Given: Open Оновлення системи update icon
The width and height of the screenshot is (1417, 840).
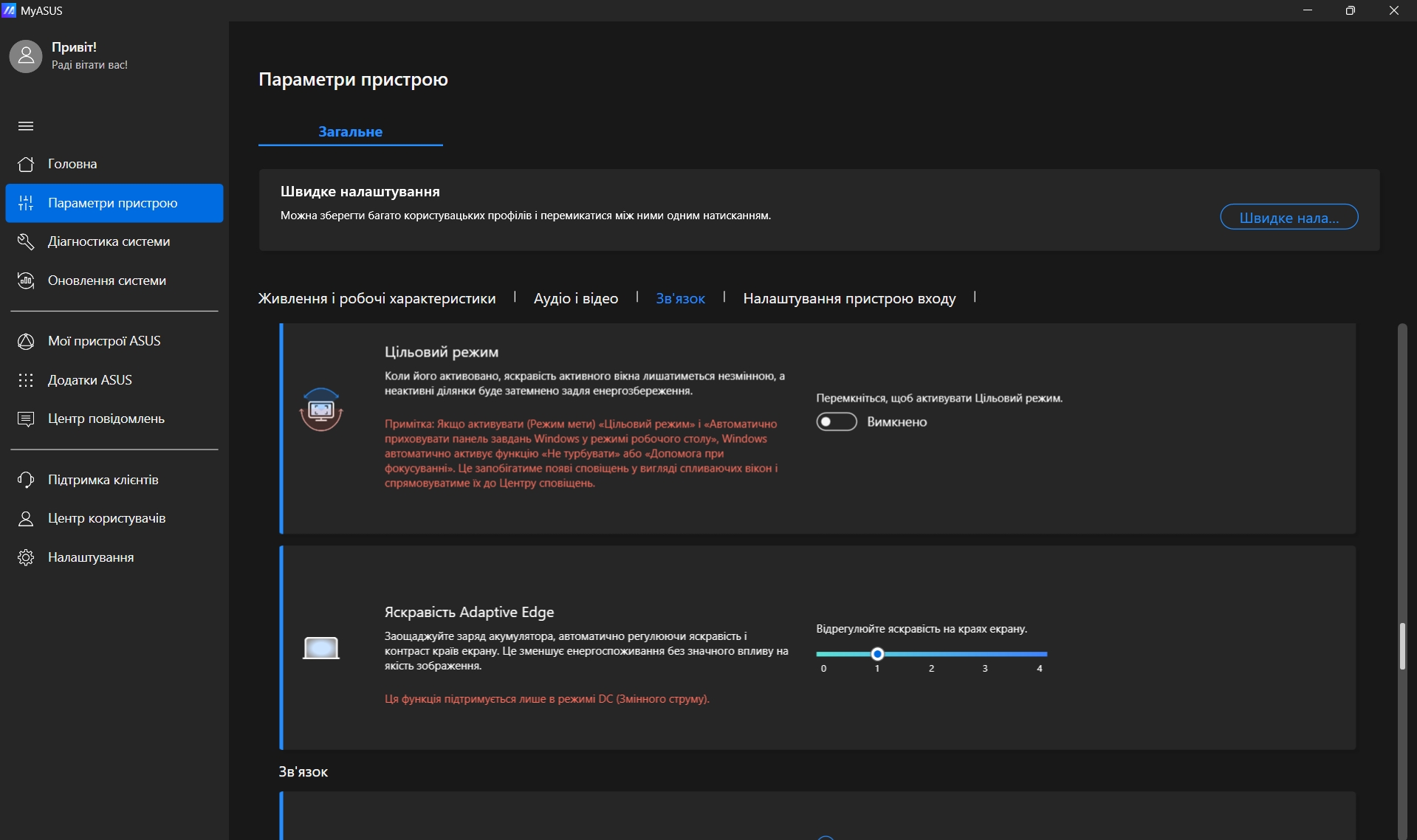Looking at the screenshot, I should (26, 280).
